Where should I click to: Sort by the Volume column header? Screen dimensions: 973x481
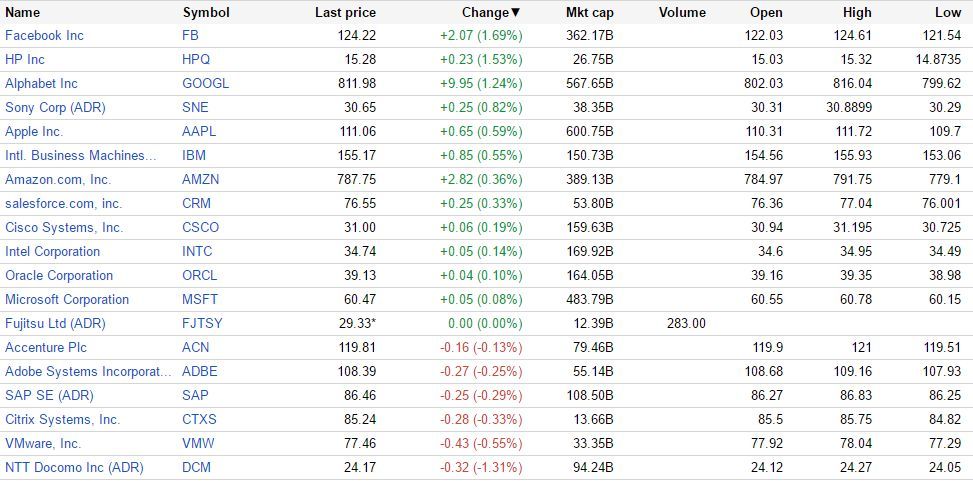click(x=682, y=13)
